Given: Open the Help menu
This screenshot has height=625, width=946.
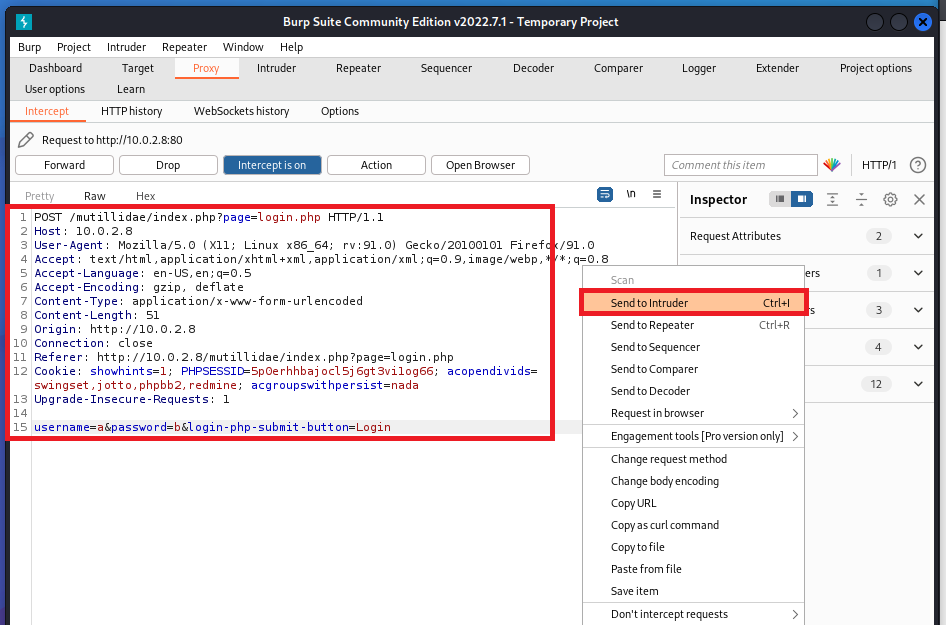Looking at the screenshot, I should tap(291, 47).
